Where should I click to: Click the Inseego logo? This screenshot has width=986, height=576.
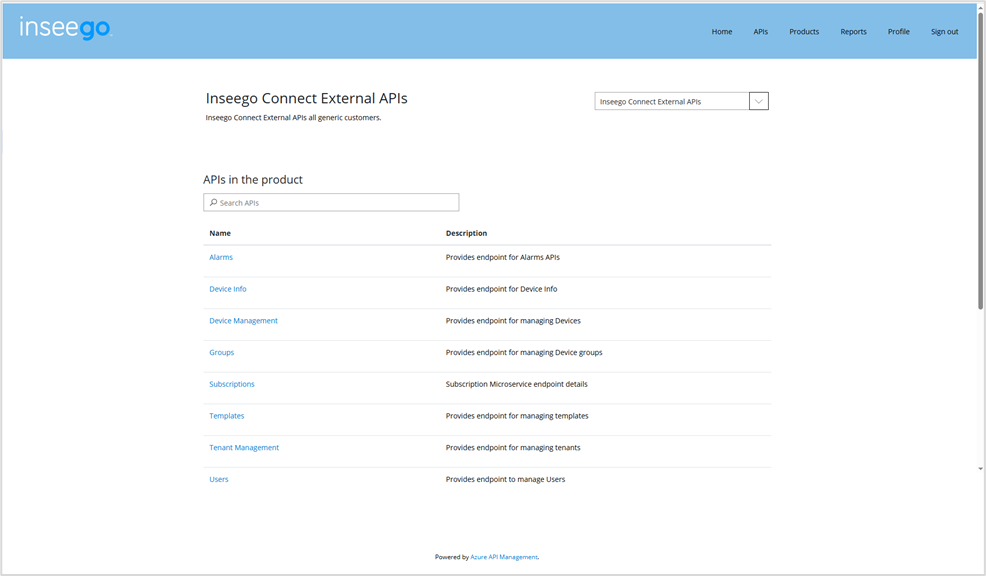[65, 28]
